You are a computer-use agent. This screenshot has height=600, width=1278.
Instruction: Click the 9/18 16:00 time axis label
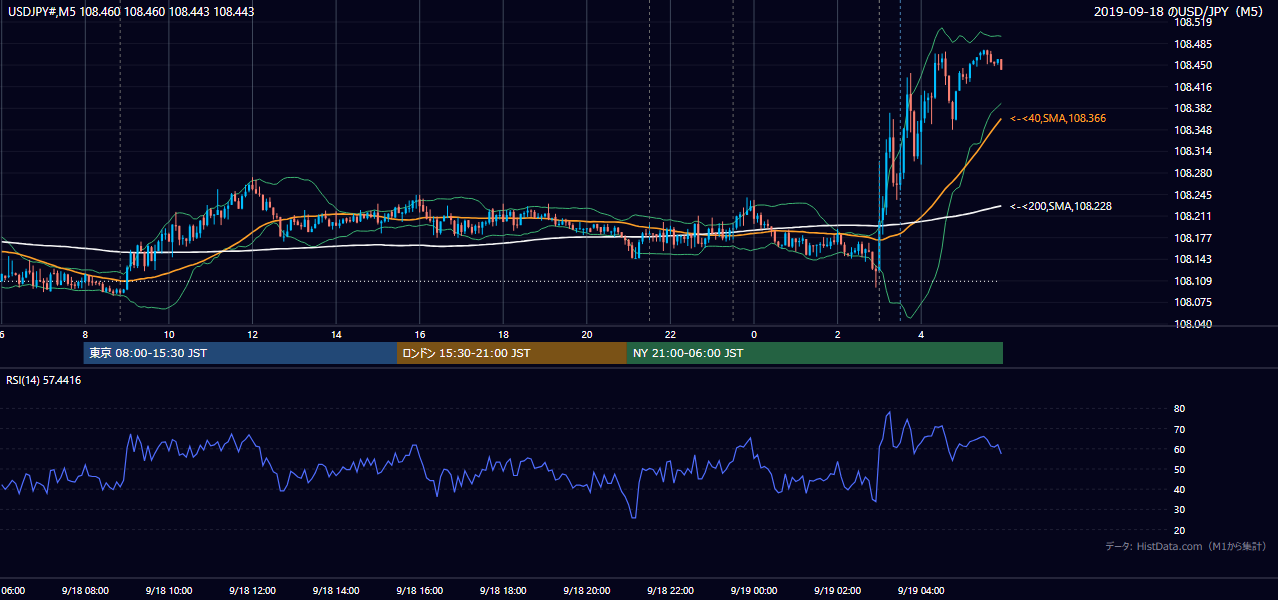pos(419,591)
